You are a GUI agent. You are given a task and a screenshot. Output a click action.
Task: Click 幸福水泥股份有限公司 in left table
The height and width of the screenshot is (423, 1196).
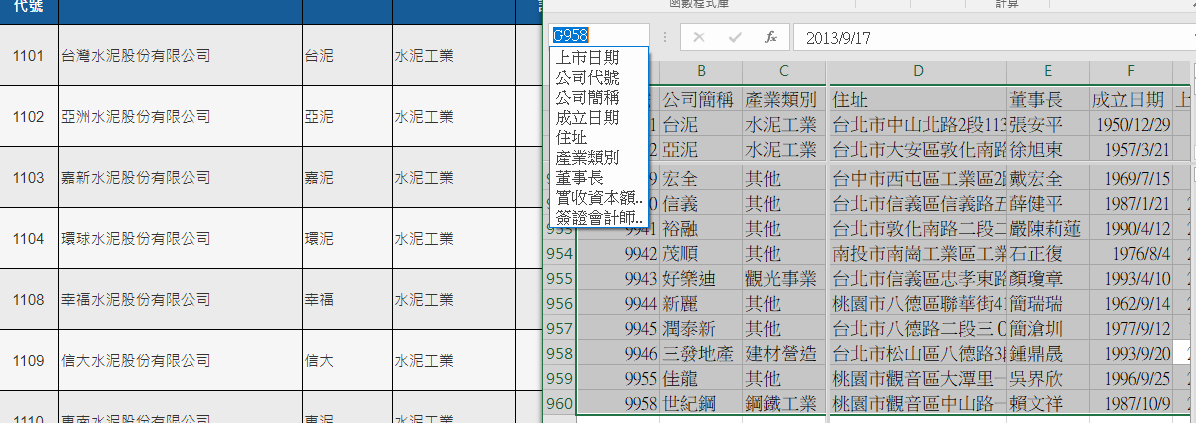click(135, 300)
